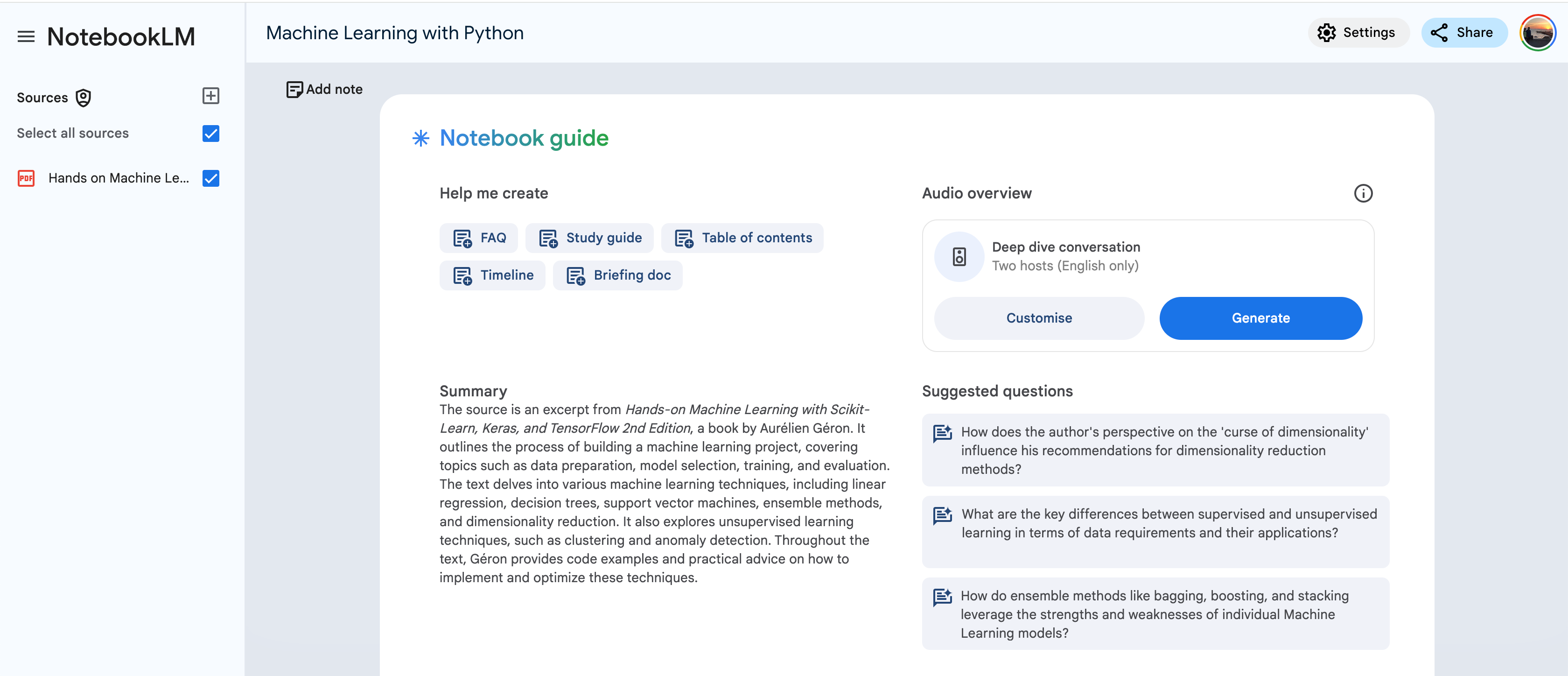1568x676 pixels.
Task: Click the Notebook guide asterisk icon
Action: (x=420, y=138)
